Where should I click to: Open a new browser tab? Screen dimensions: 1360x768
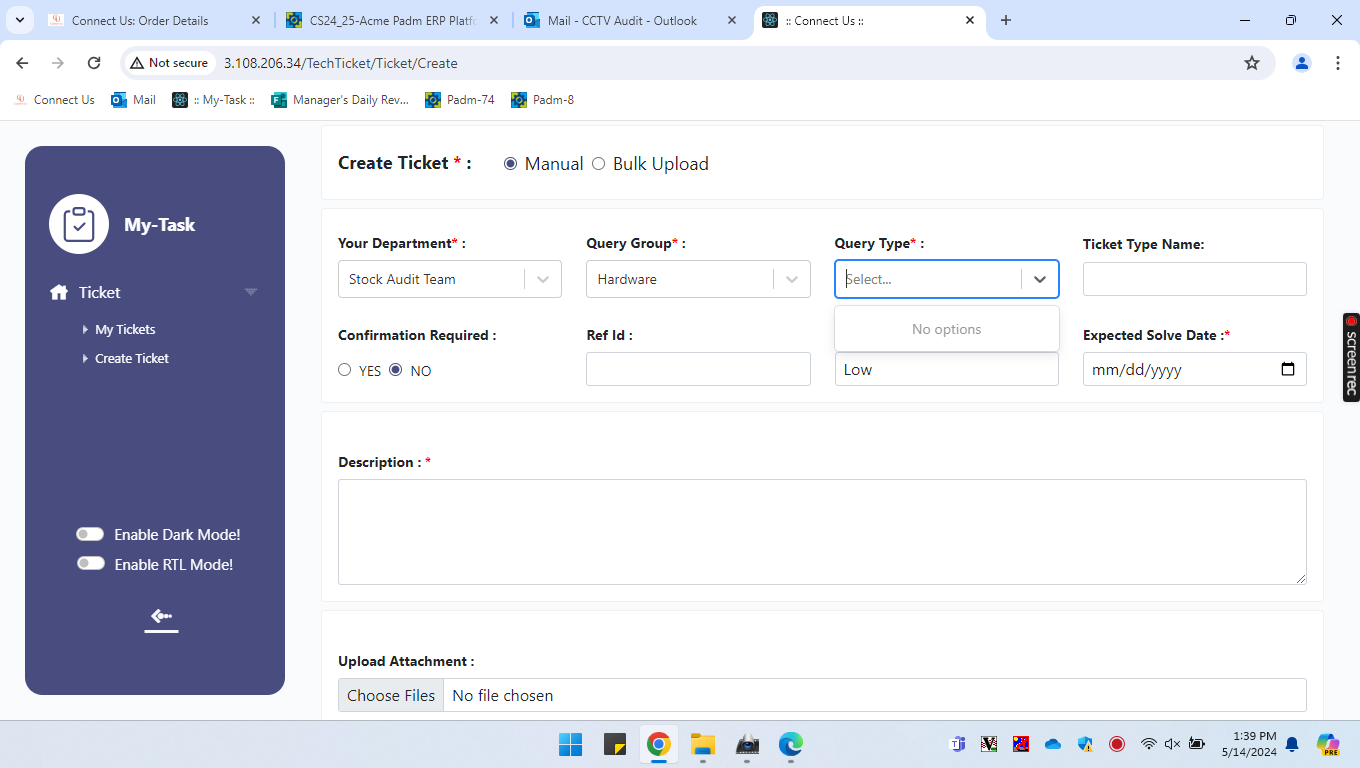[x=1006, y=20]
